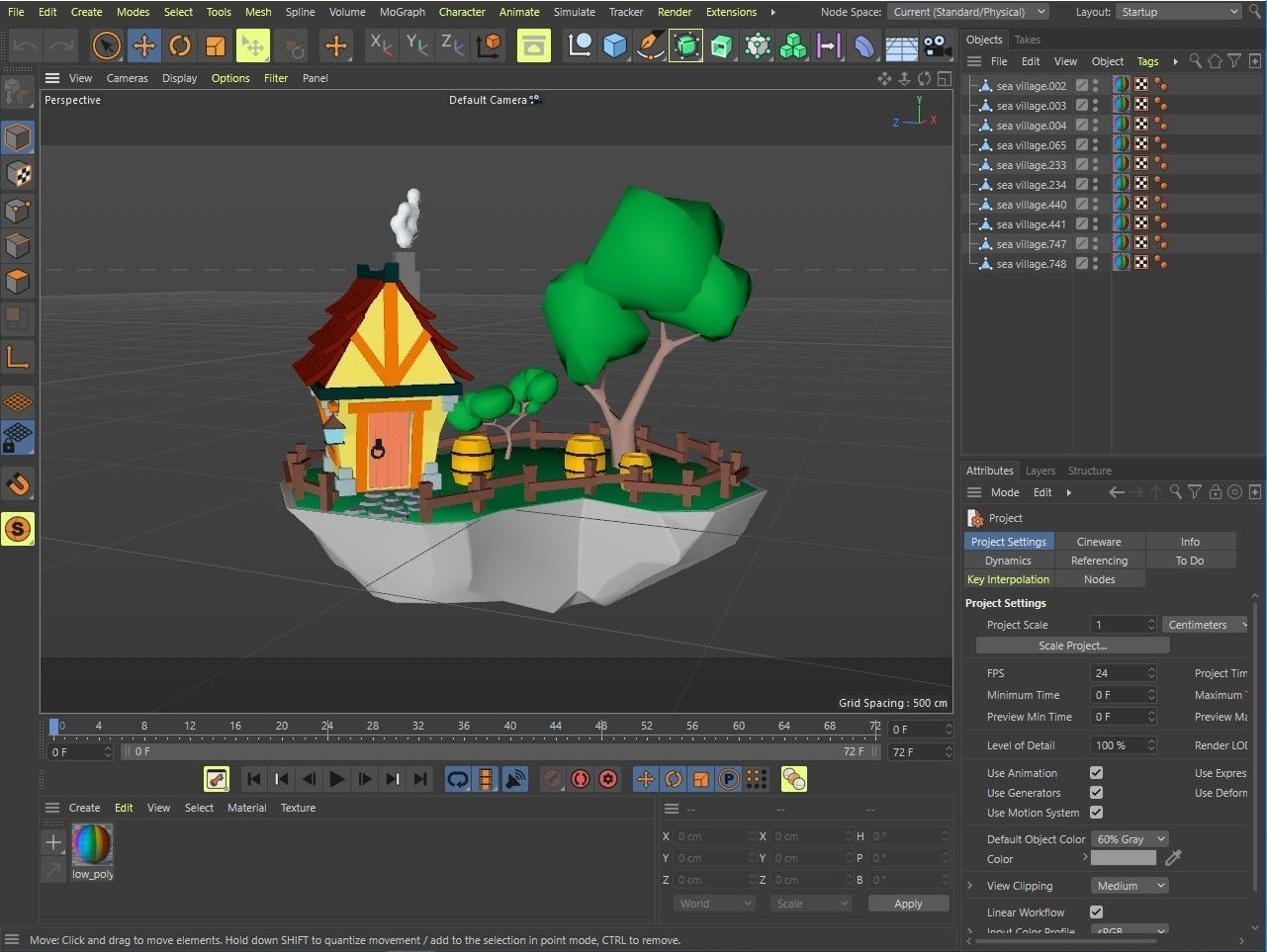Image resolution: width=1267 pixels, height=952 pixels.
Task: Add a Camera object
Action: tap(936, 45)
